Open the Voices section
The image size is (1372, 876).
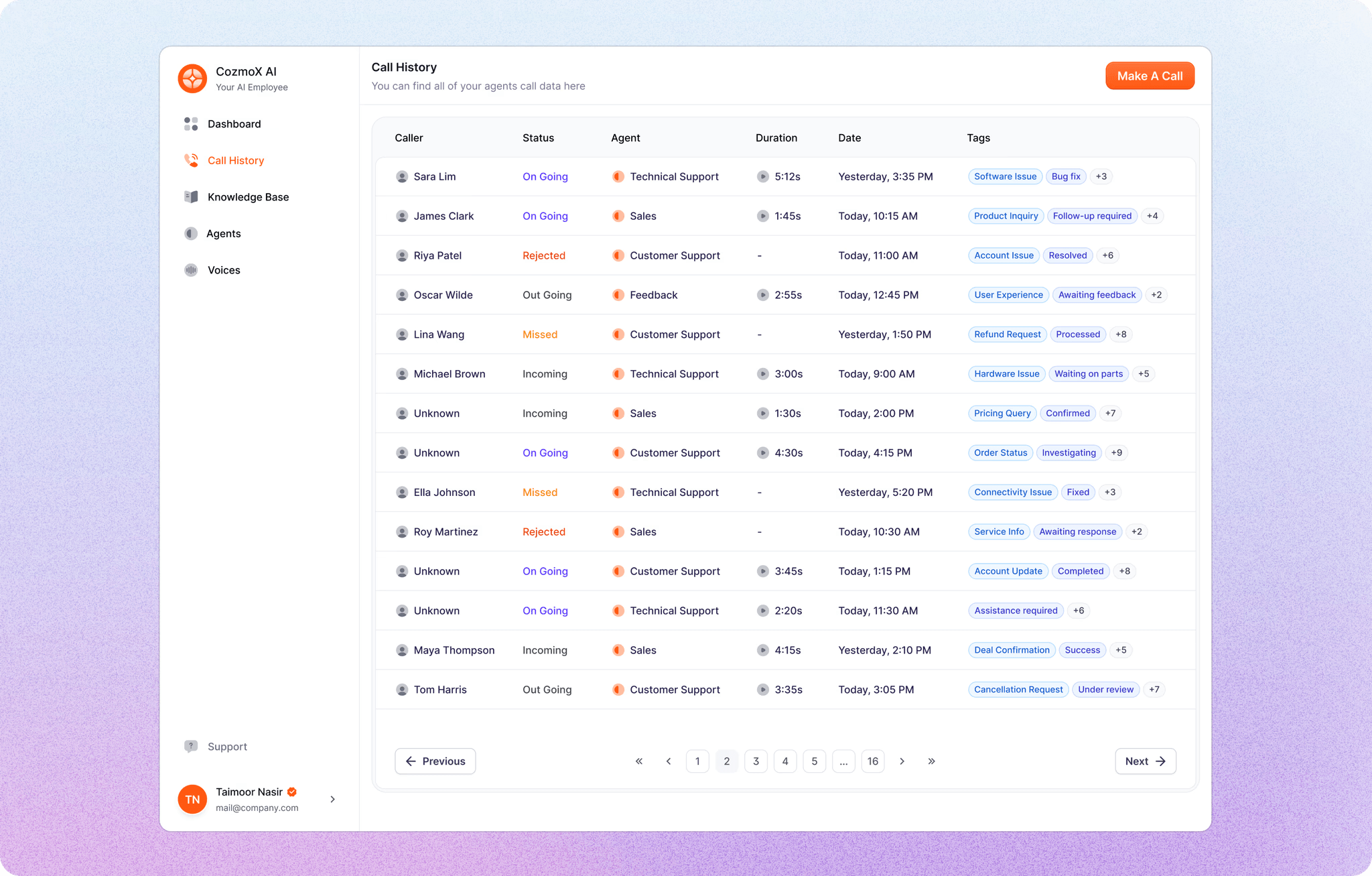point(223,269)
